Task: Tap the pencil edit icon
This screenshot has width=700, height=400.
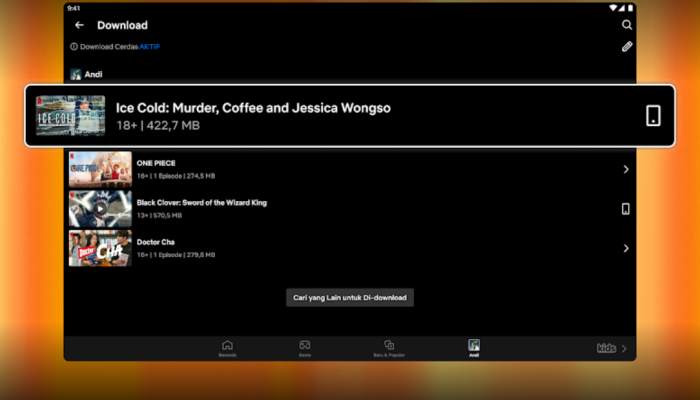Action: click(627, 46)
